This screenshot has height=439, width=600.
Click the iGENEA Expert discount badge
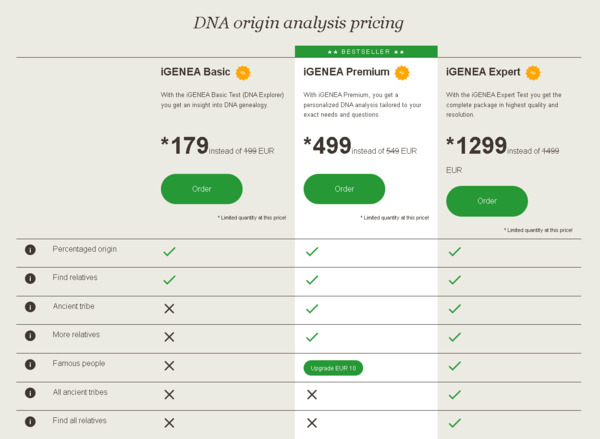[533, 72]
